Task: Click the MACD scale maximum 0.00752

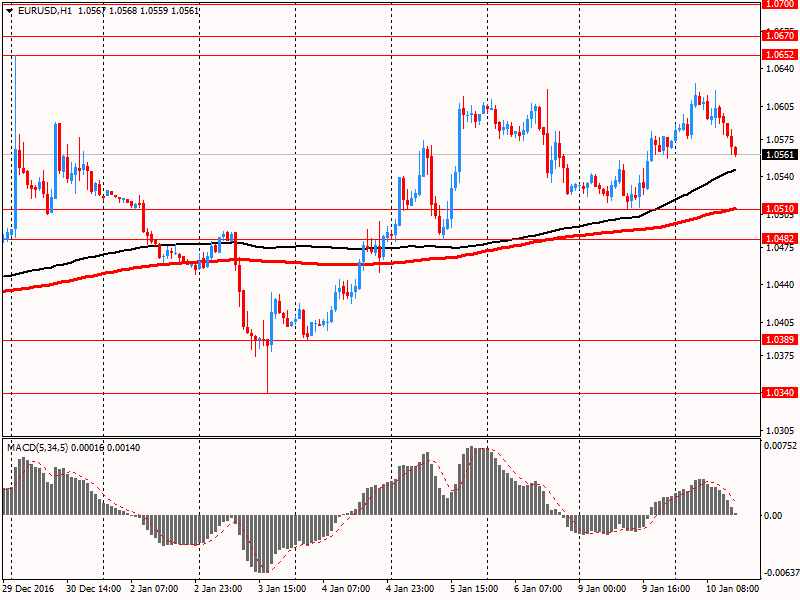Action: 780,446
